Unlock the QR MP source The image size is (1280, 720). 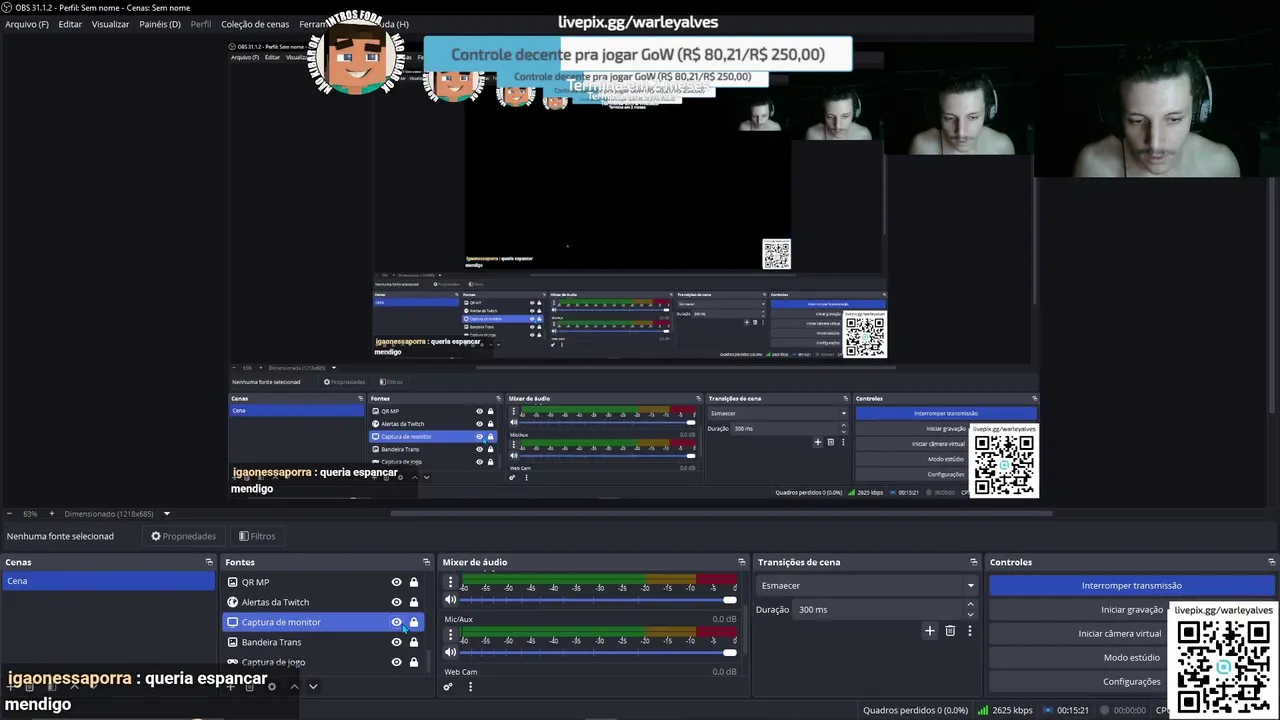click(414, 582)
